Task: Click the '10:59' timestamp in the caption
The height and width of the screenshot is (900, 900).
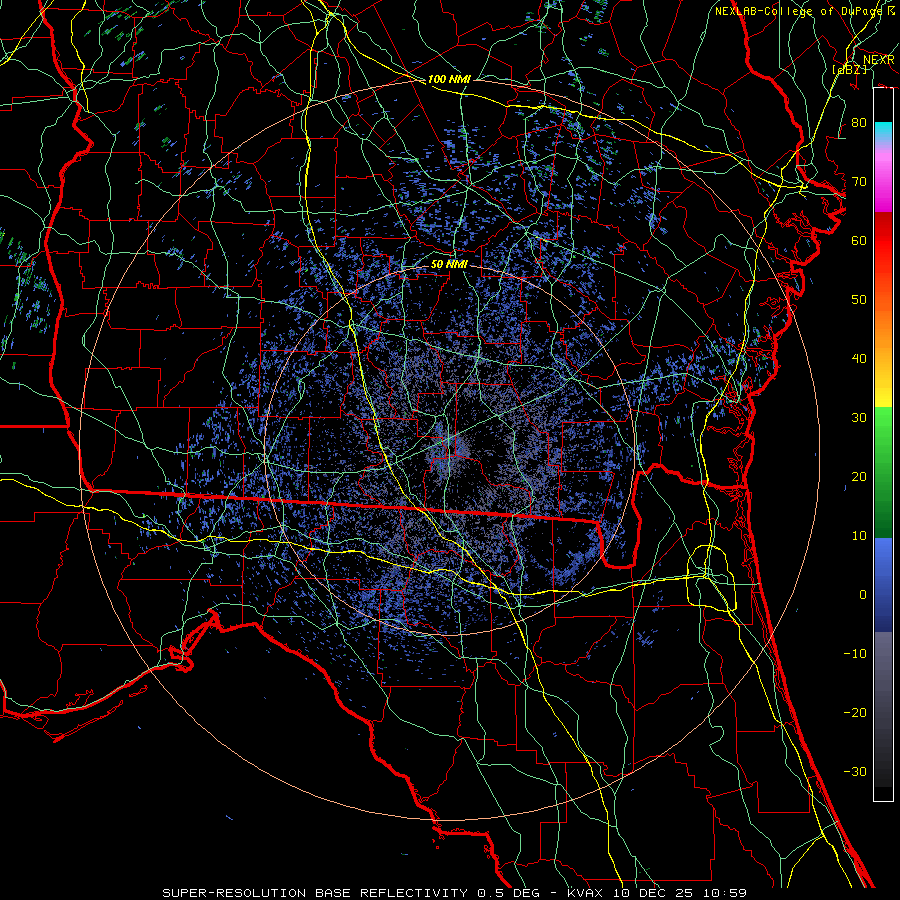Action: coord(727,893)
